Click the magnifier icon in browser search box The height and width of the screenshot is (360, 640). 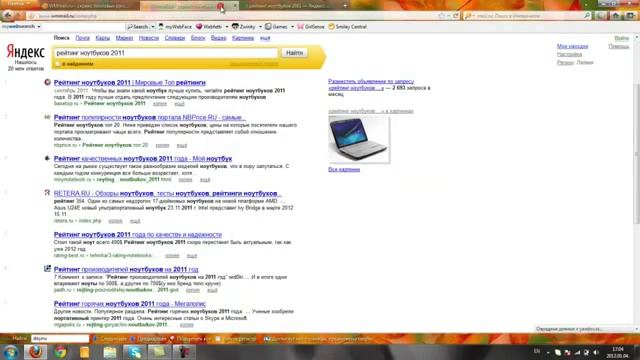click(587, 16)
